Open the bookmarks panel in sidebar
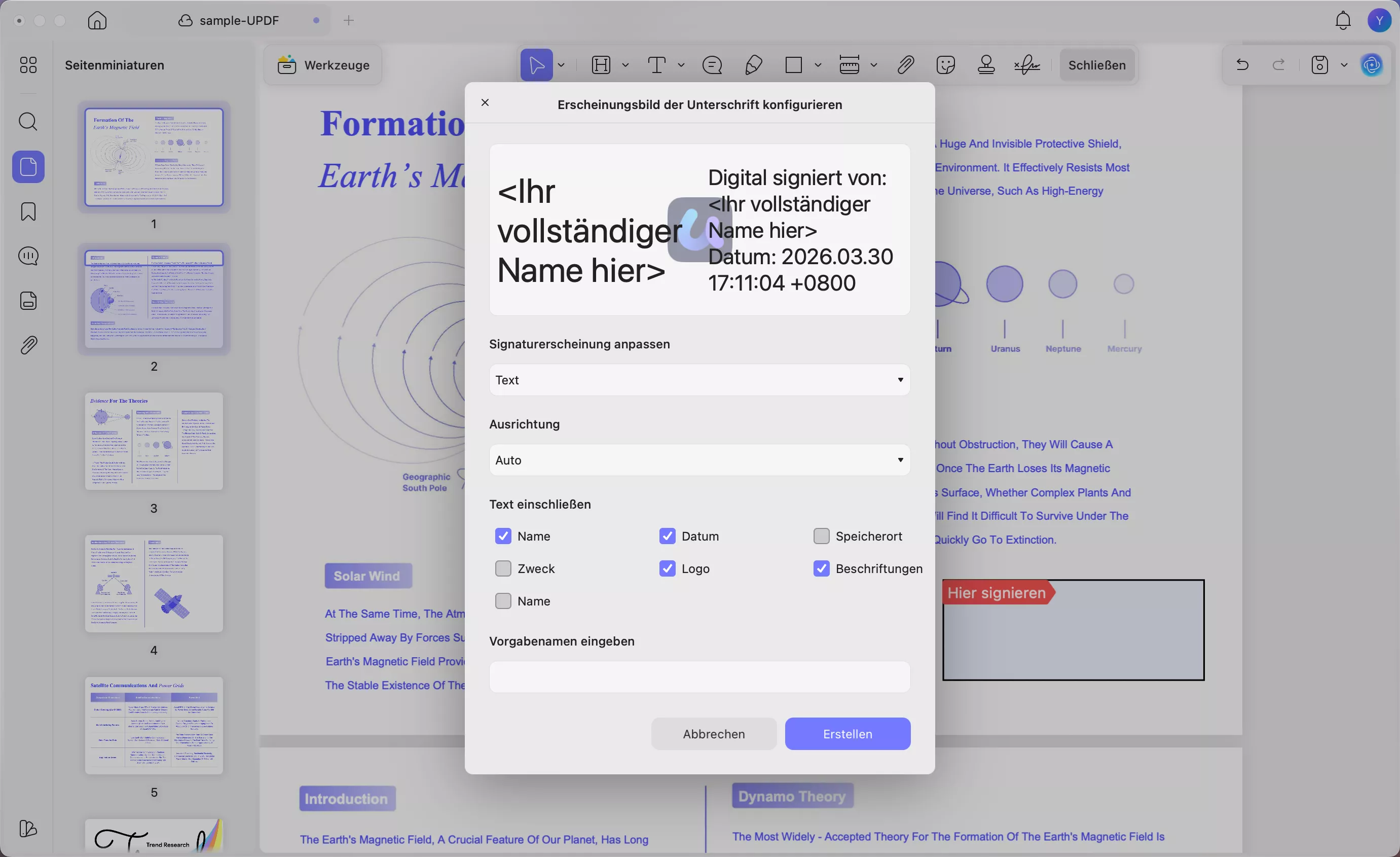Viewport: 1400px width, 857px height. (28, 211)
